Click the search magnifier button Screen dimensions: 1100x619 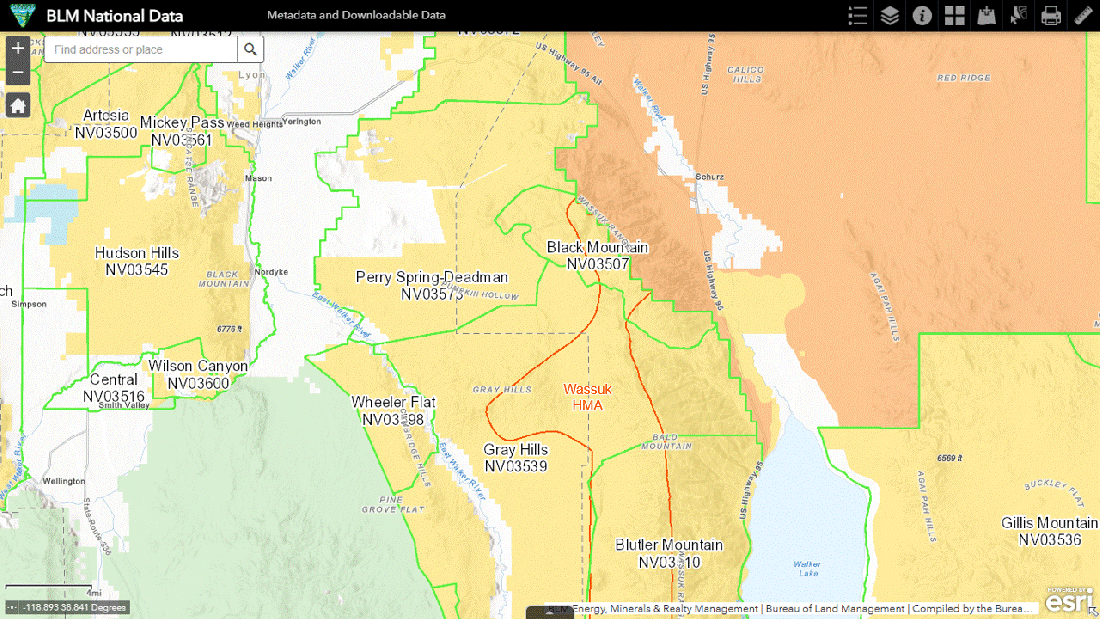[250, 49]
